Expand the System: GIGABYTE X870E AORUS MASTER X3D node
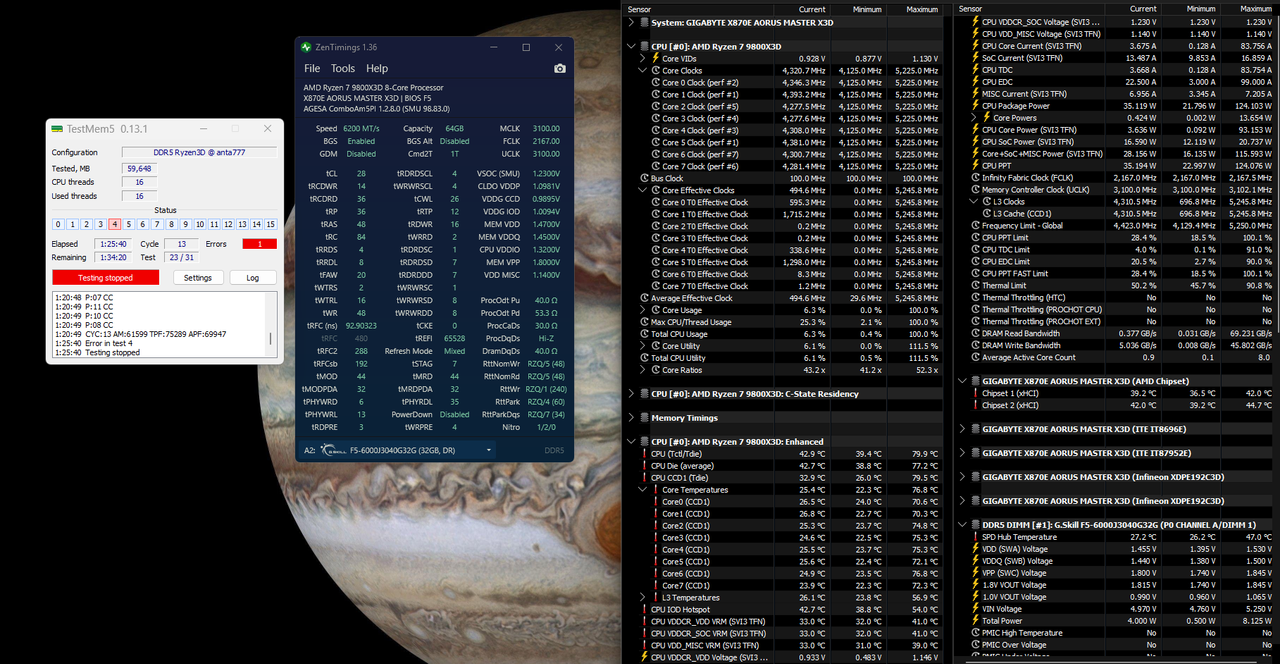The height and width of the screenshot is (664, 1280). [630, 22]
